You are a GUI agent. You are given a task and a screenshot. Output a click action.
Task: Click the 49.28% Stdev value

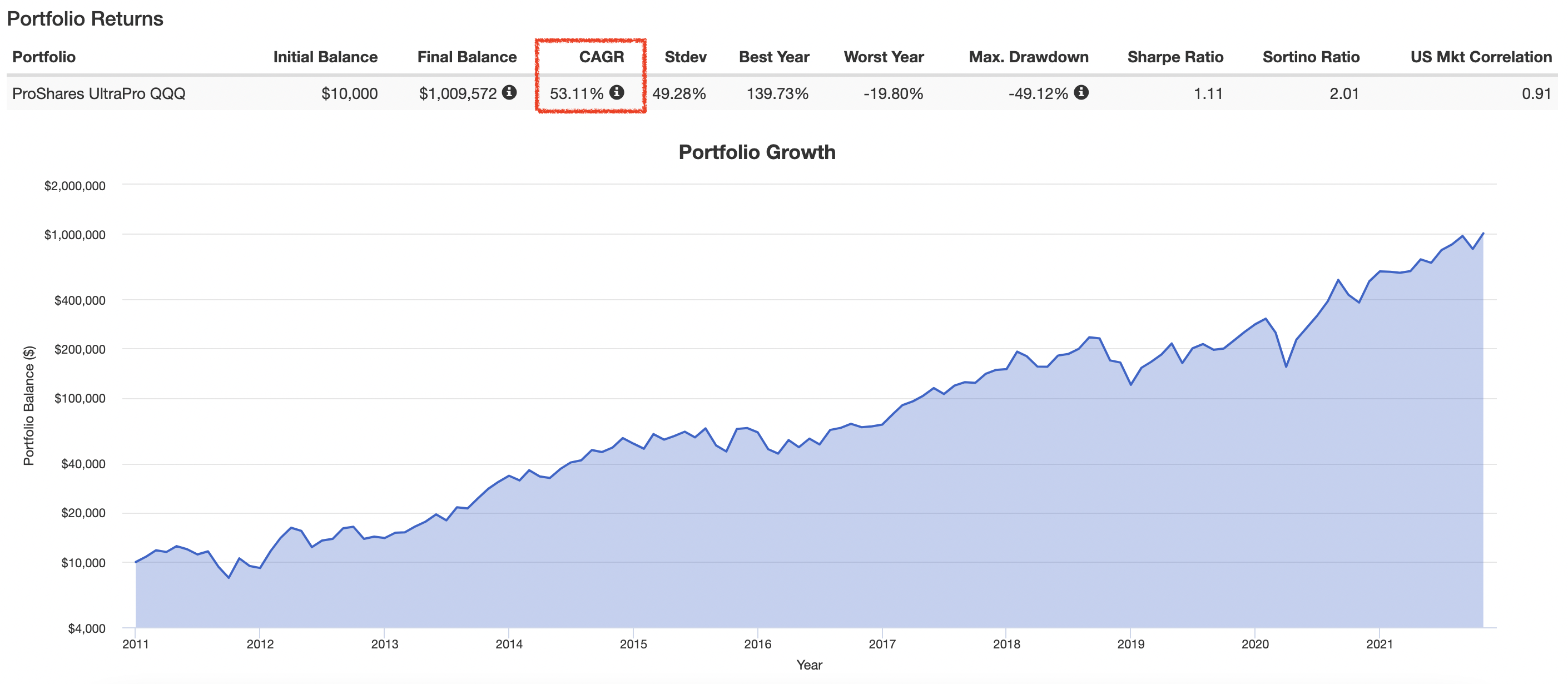click(x=679, y=94)
